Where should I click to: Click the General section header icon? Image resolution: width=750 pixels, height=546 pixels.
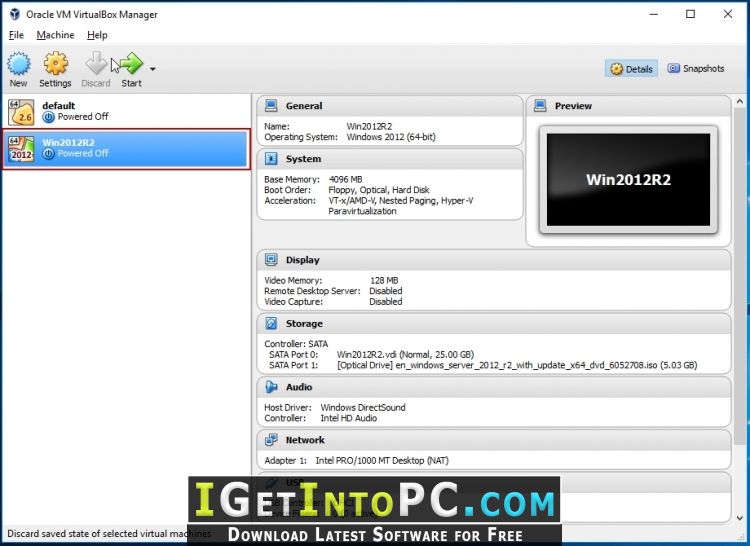[271, 106]
